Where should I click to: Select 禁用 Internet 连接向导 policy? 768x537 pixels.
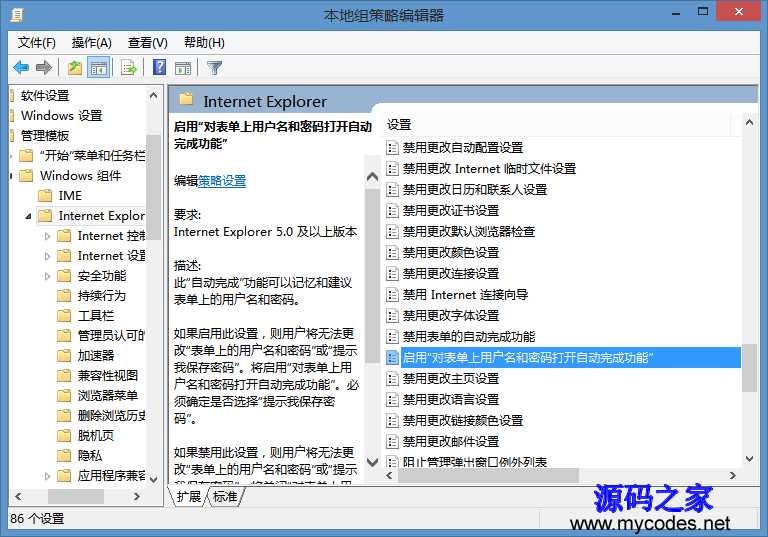465,294
